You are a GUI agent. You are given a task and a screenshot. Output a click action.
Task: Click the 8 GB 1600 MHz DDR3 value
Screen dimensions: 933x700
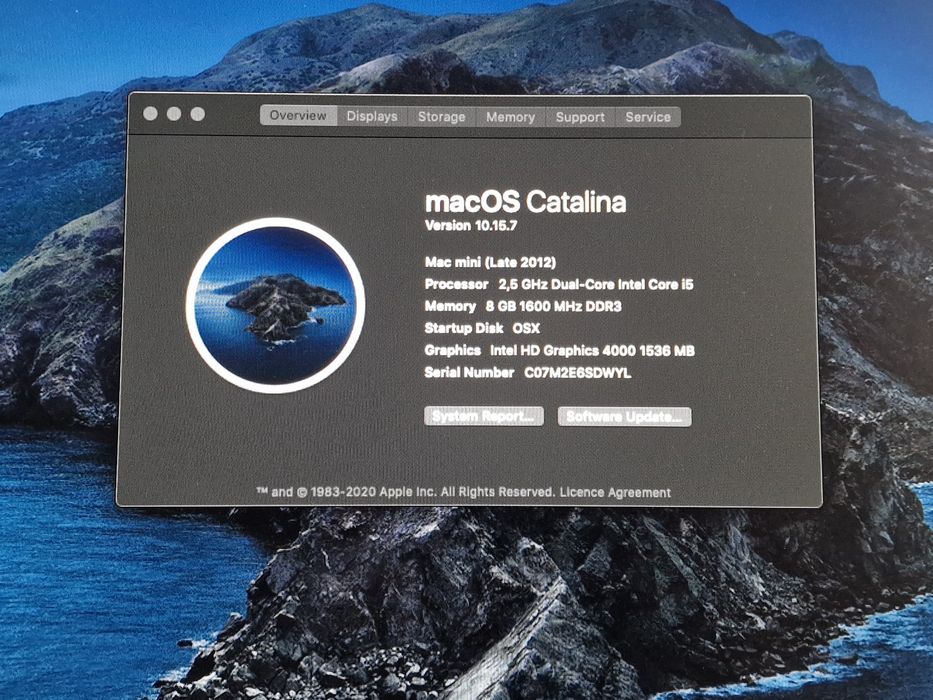point(553,307)
